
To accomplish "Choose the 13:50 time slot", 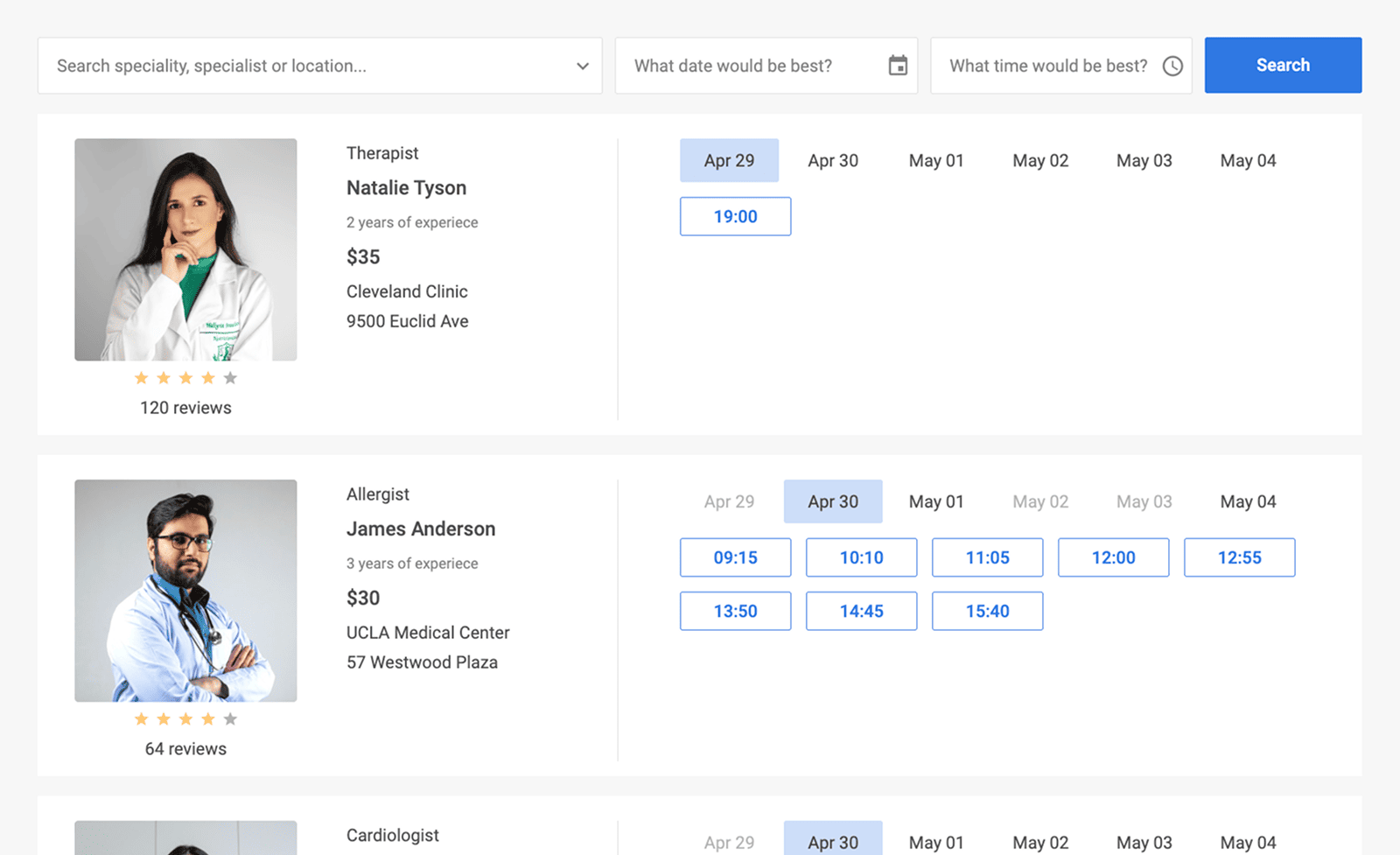I will [736, 611].
